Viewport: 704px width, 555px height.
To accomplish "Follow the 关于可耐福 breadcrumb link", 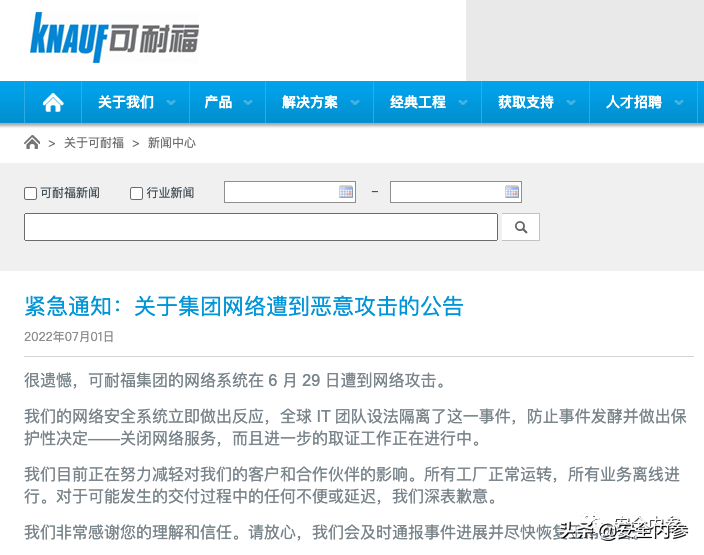I will (x=94, y=143).
